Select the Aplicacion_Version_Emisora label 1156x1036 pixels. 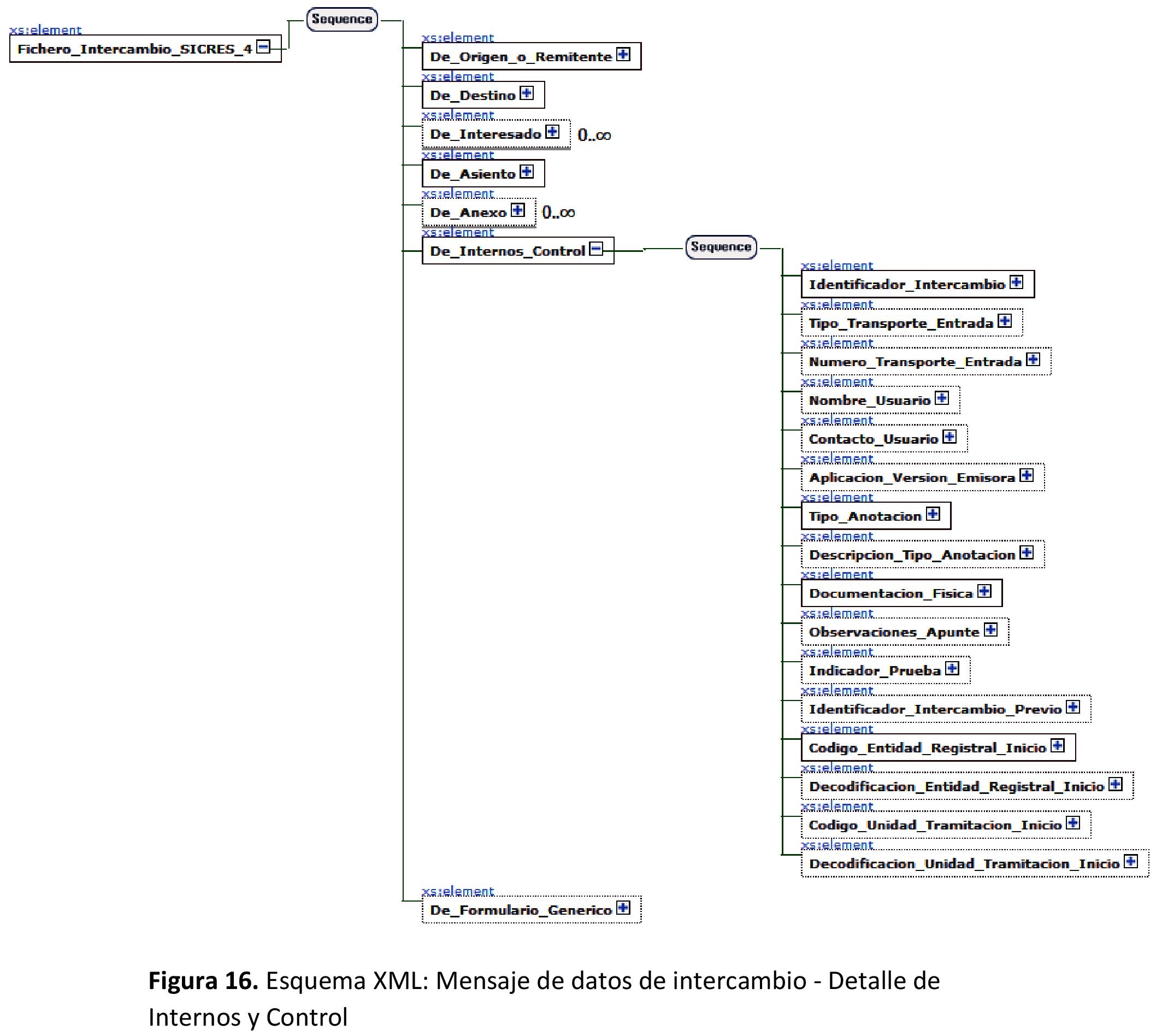912,479
